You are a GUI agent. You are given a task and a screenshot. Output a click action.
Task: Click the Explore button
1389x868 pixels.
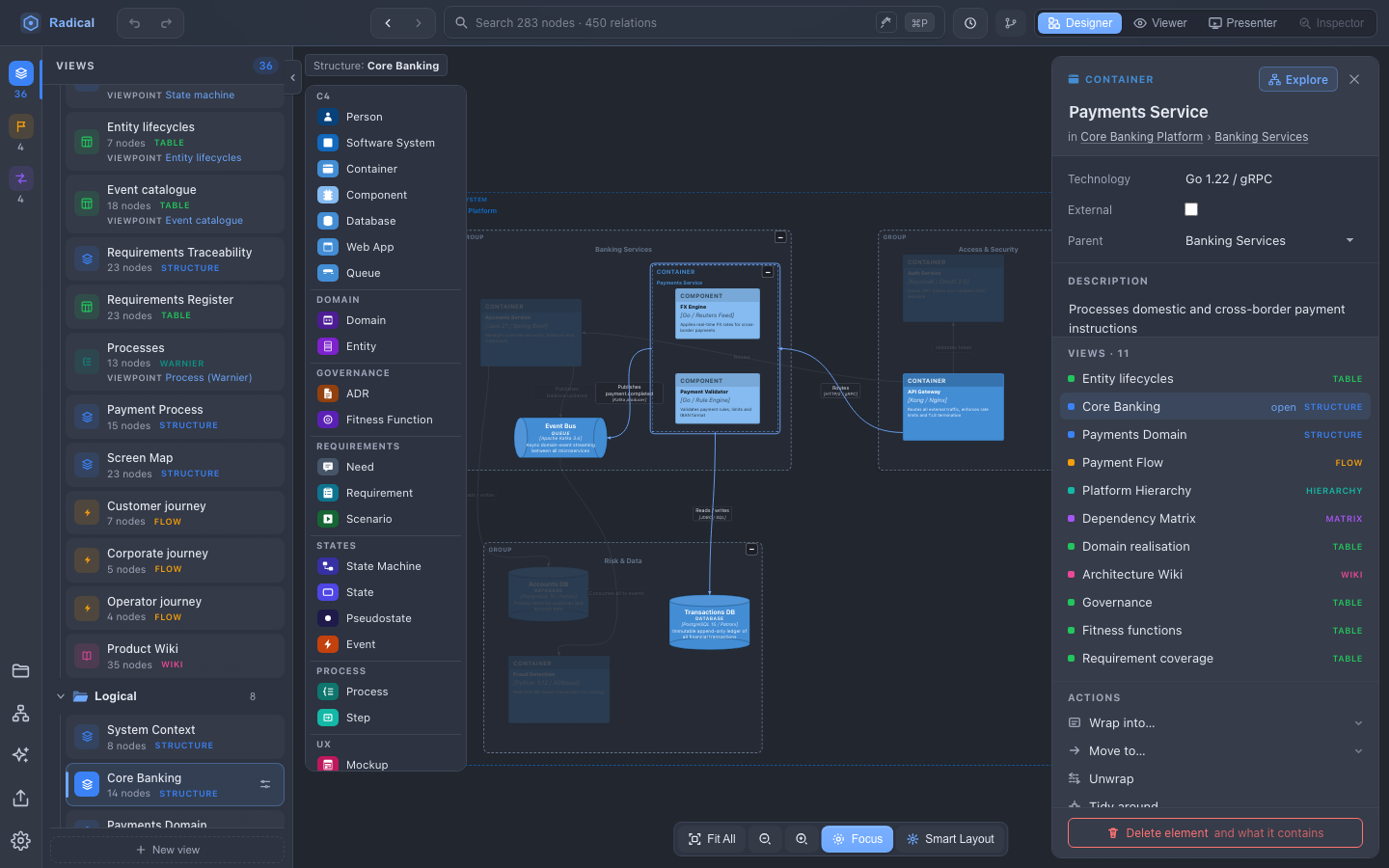tap(1297, 80)
